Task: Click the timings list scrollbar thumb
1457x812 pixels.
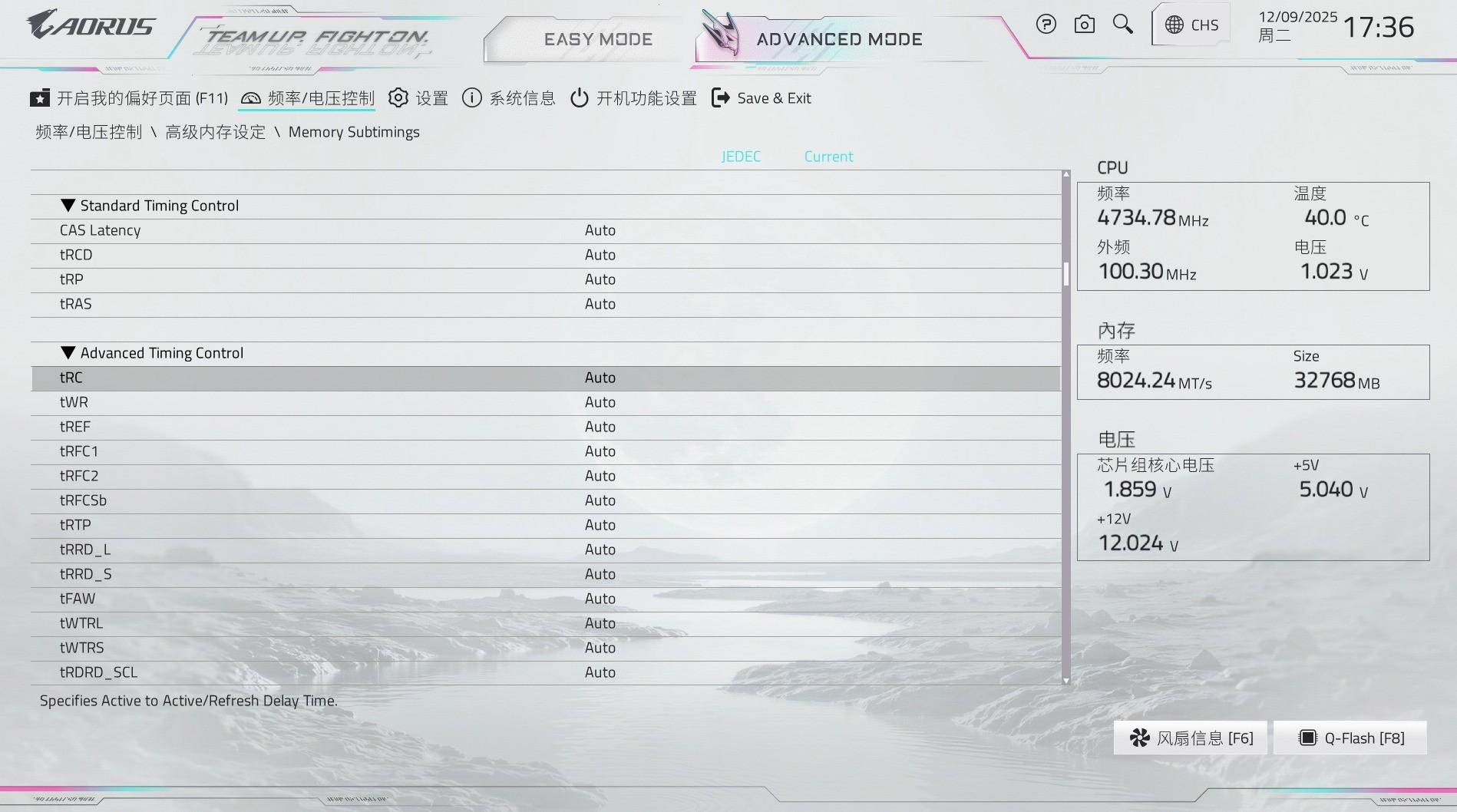Action: click(x=1065, y=274)
